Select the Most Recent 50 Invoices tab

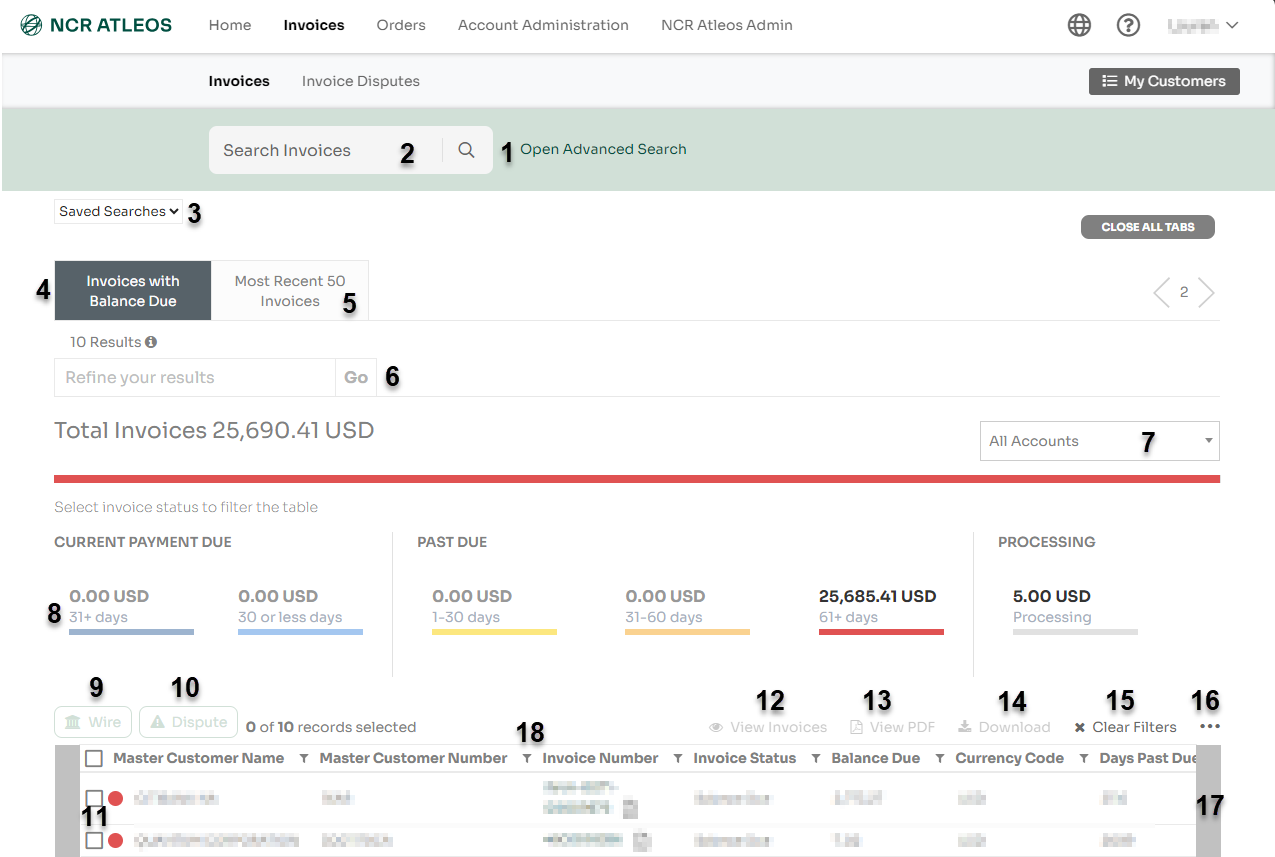289,290
